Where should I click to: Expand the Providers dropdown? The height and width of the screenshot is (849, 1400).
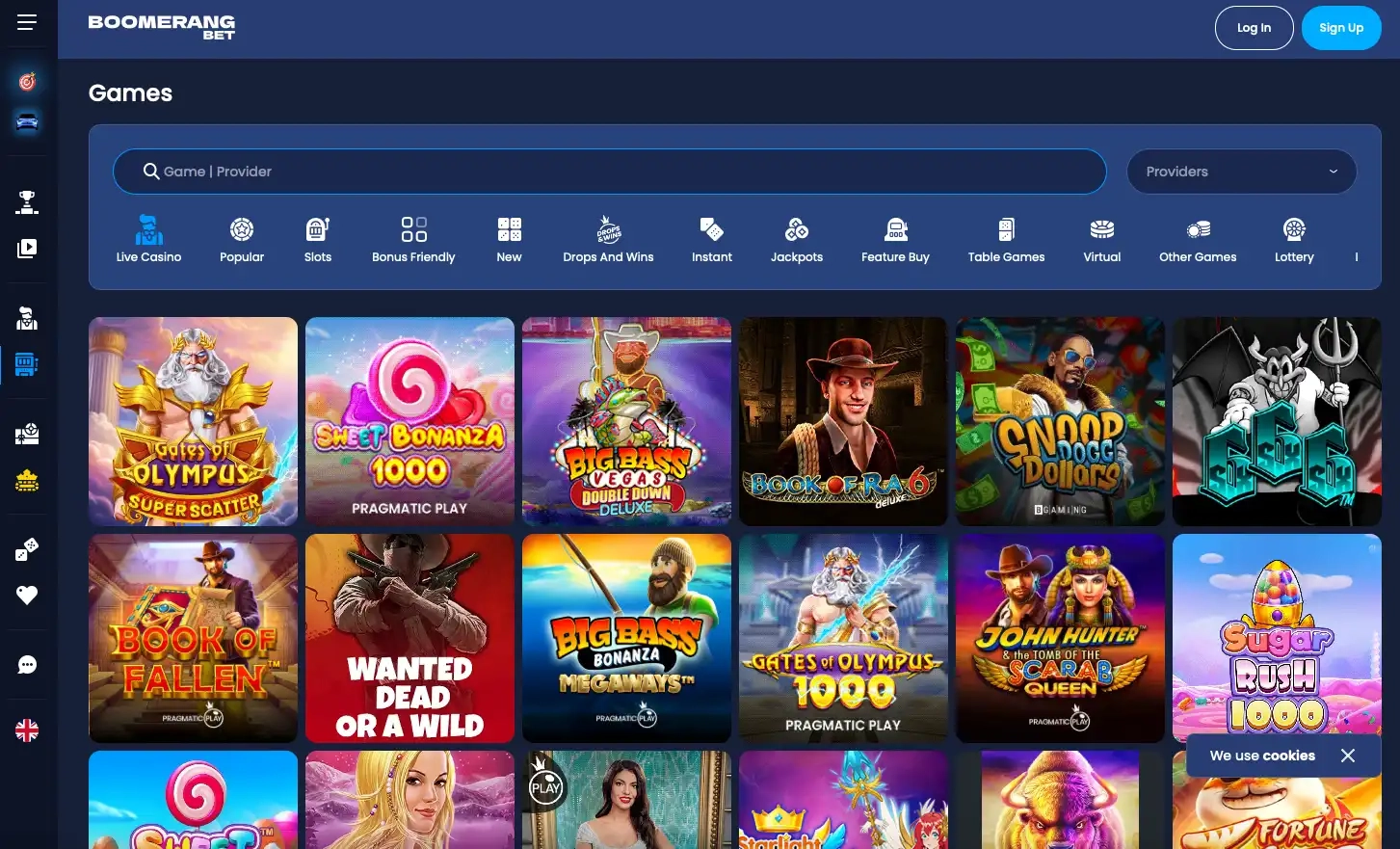pyautogui.click(x=1241, y=172)
